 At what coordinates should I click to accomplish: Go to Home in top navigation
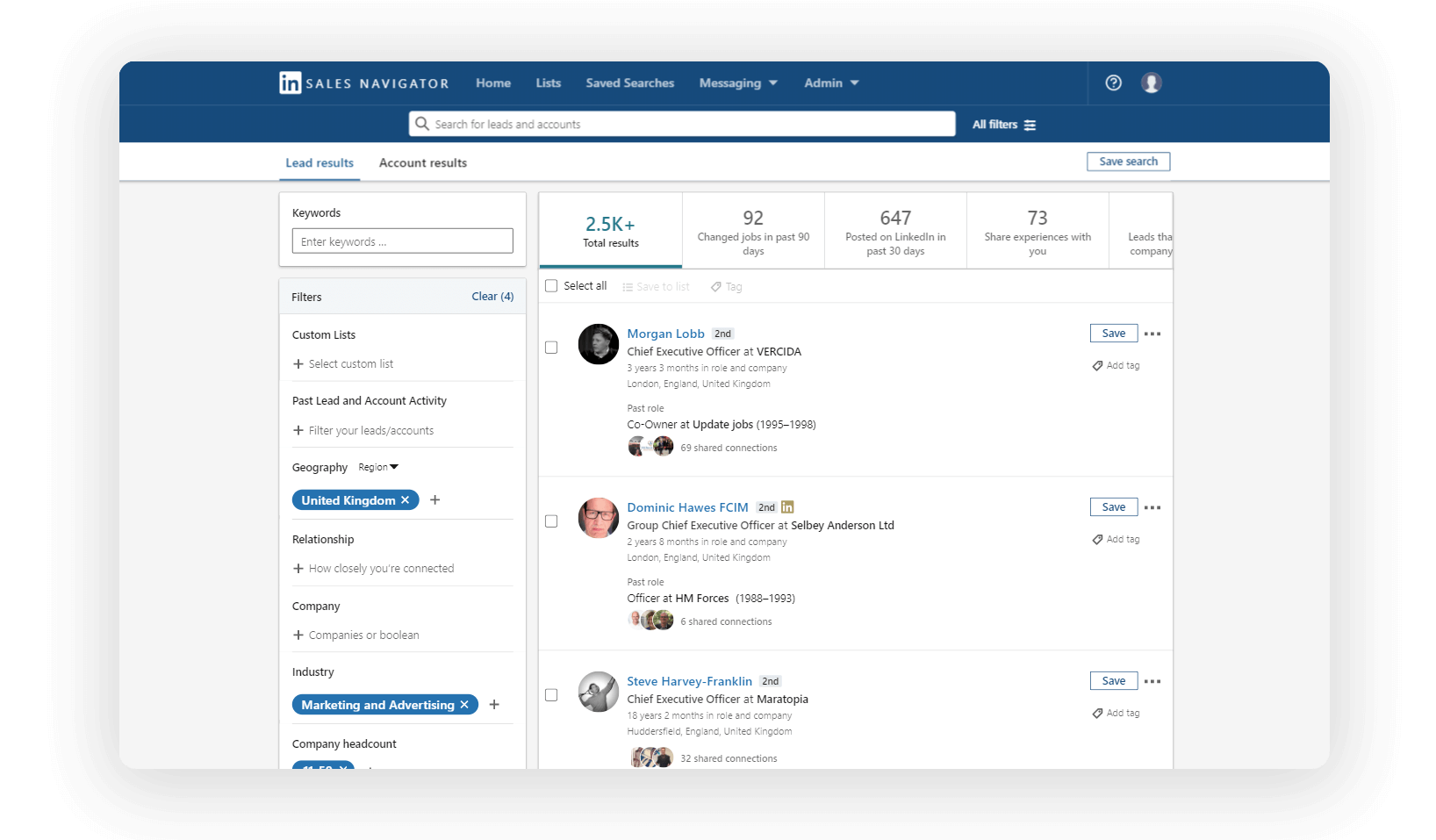[493, 83]
